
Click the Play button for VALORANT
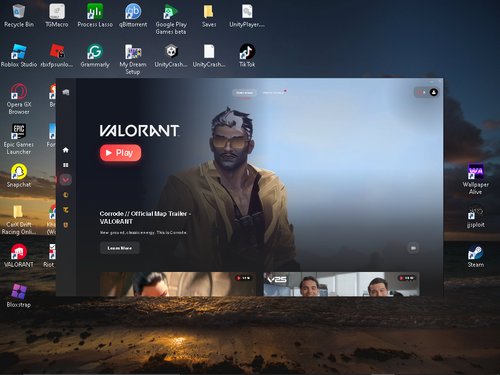point(120,153)
